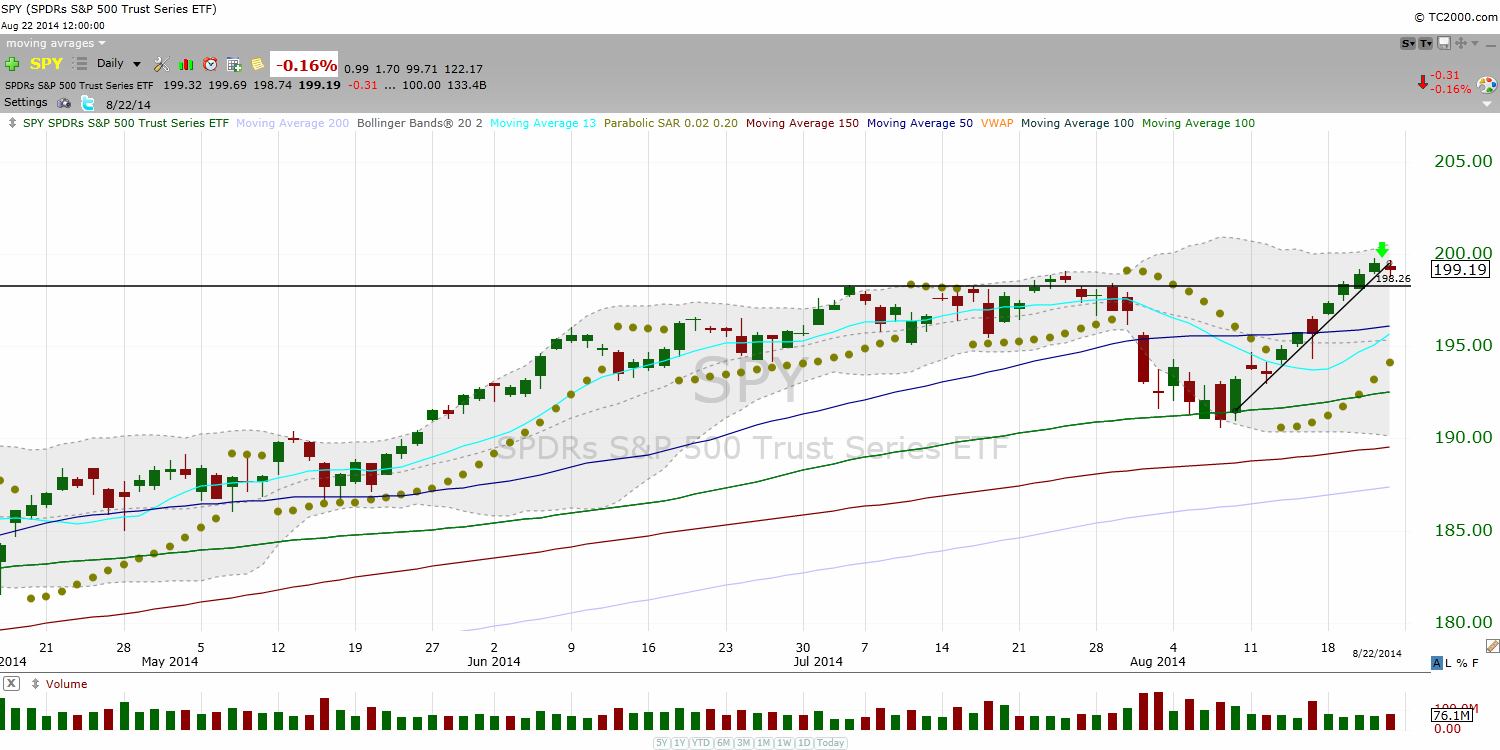Switch to Logarithmic scale L
Viewport: 1500px width, 750px height.
click(1448, 663)
